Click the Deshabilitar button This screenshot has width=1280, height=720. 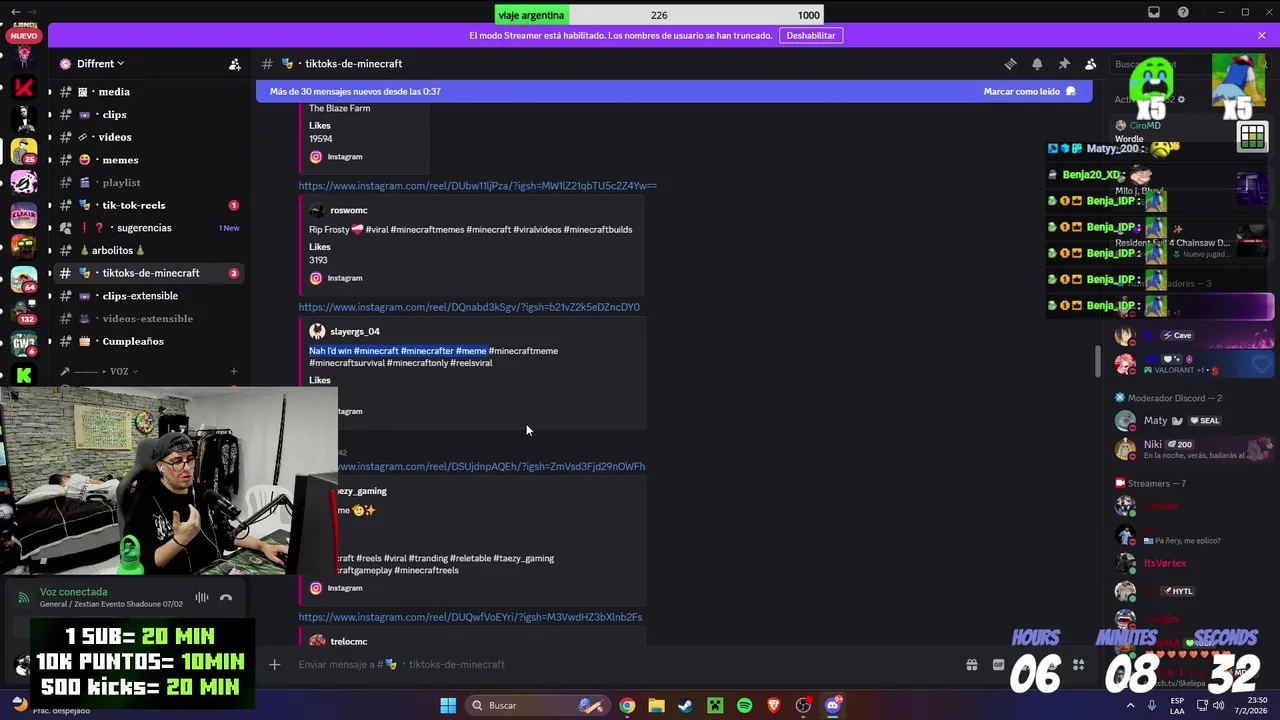tap(811, 35)
